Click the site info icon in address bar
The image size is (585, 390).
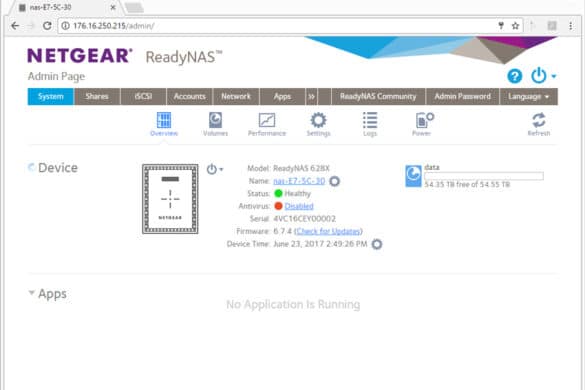point(65,26)
